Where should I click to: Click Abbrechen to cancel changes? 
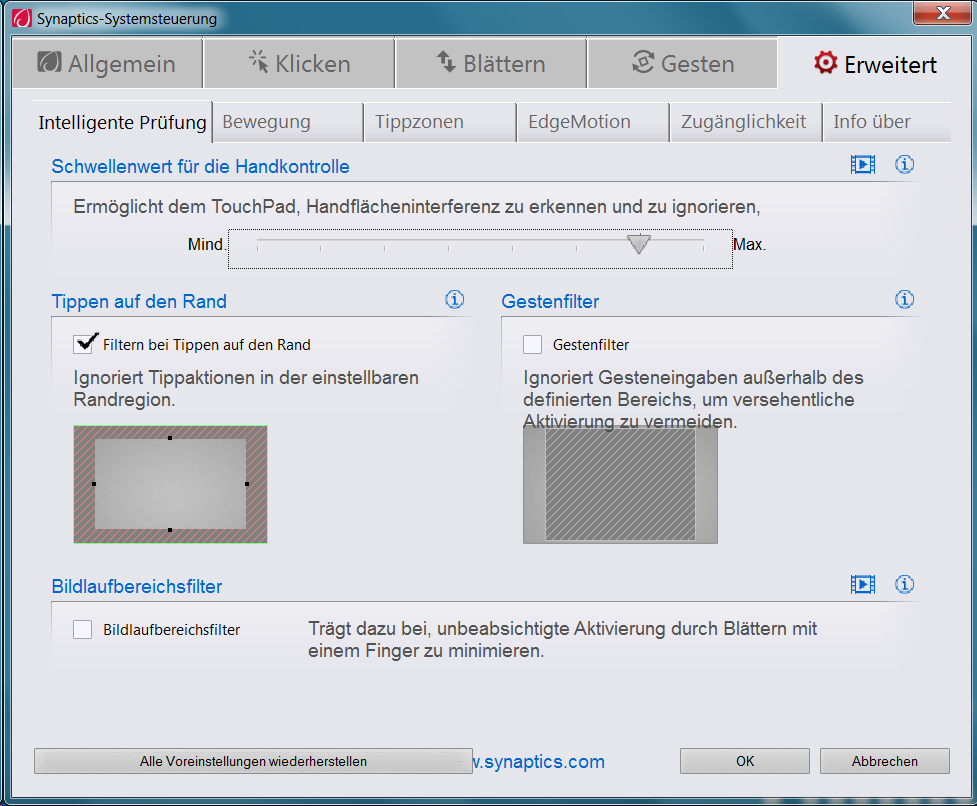point(885,761)
